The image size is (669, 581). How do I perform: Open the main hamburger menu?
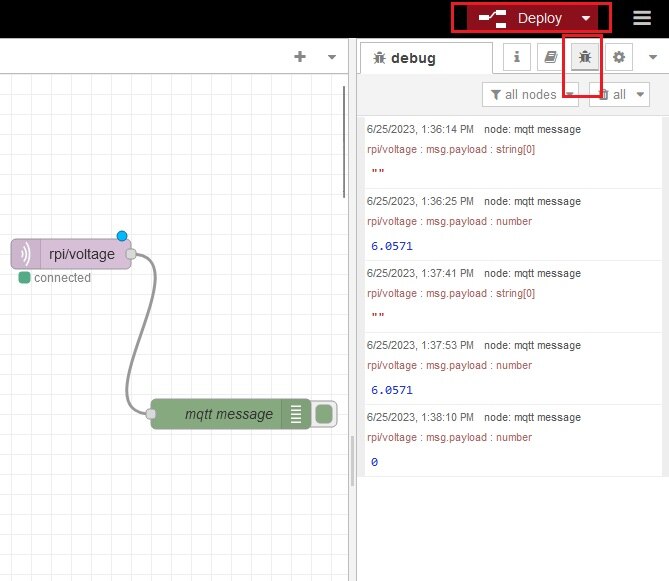[642, 18]
